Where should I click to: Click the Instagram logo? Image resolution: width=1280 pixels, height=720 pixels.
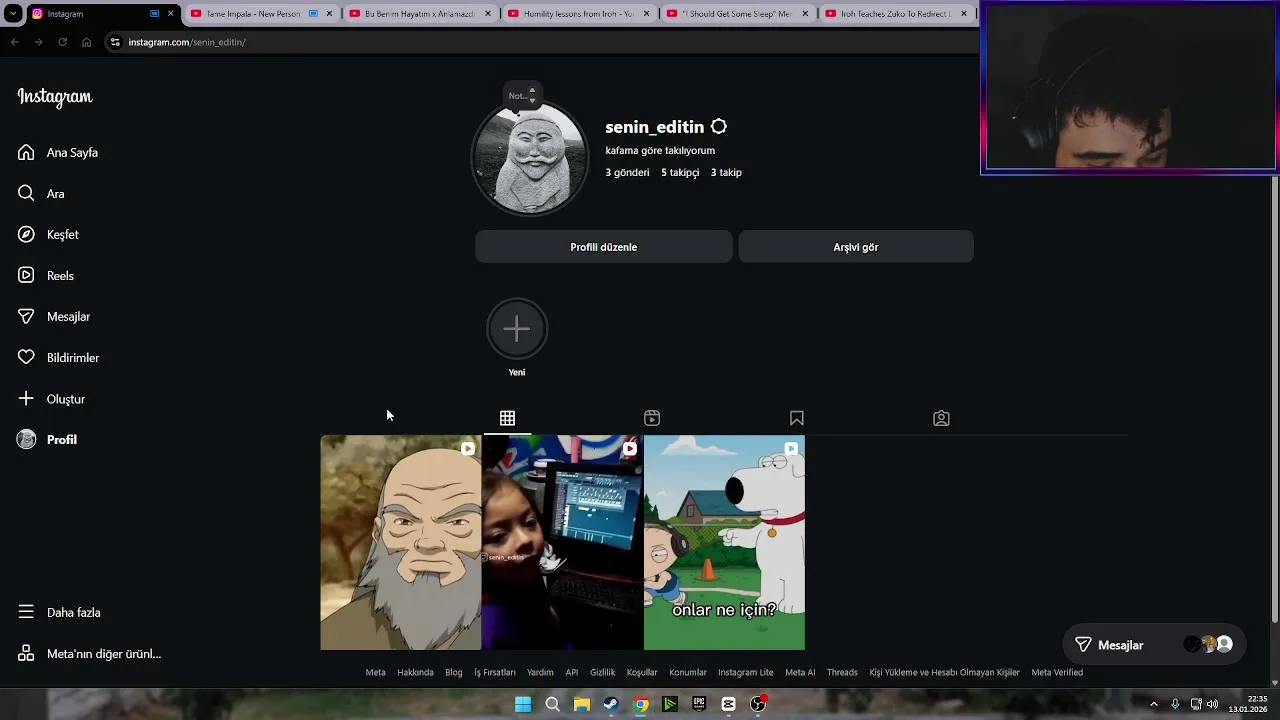[55, 97]
